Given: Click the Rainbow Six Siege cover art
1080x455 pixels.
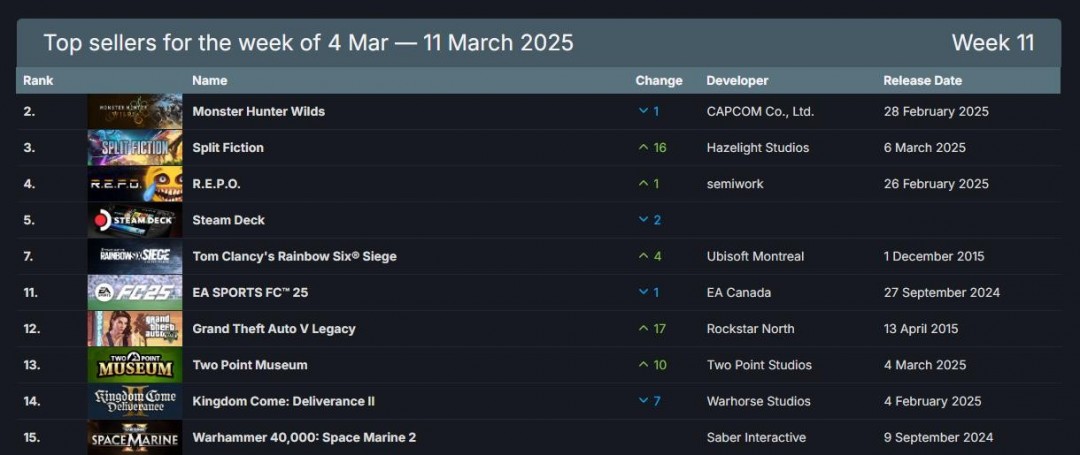Looking at the screenshot, I should click(135, 256).
